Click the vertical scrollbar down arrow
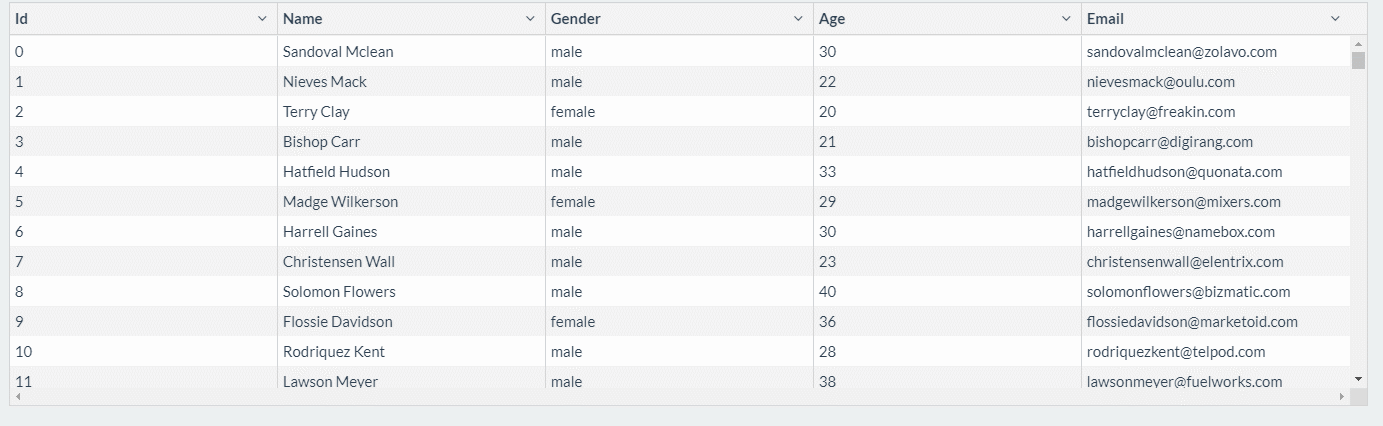This screenshot has width=1383, height=426. point(1358,379)
